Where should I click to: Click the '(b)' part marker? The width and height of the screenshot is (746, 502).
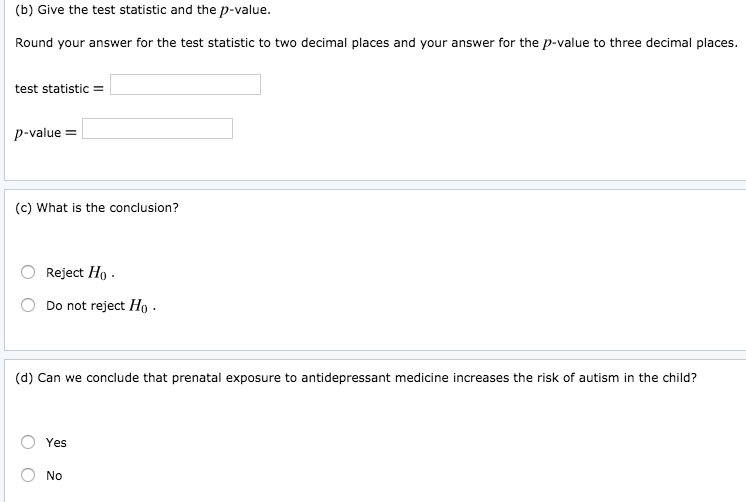click(24, 10)
